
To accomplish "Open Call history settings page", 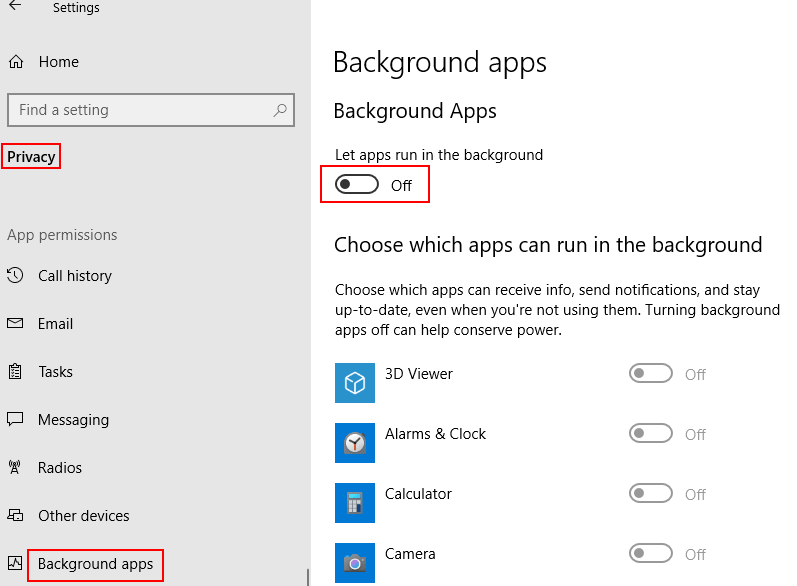I will (x=75, y=275).
